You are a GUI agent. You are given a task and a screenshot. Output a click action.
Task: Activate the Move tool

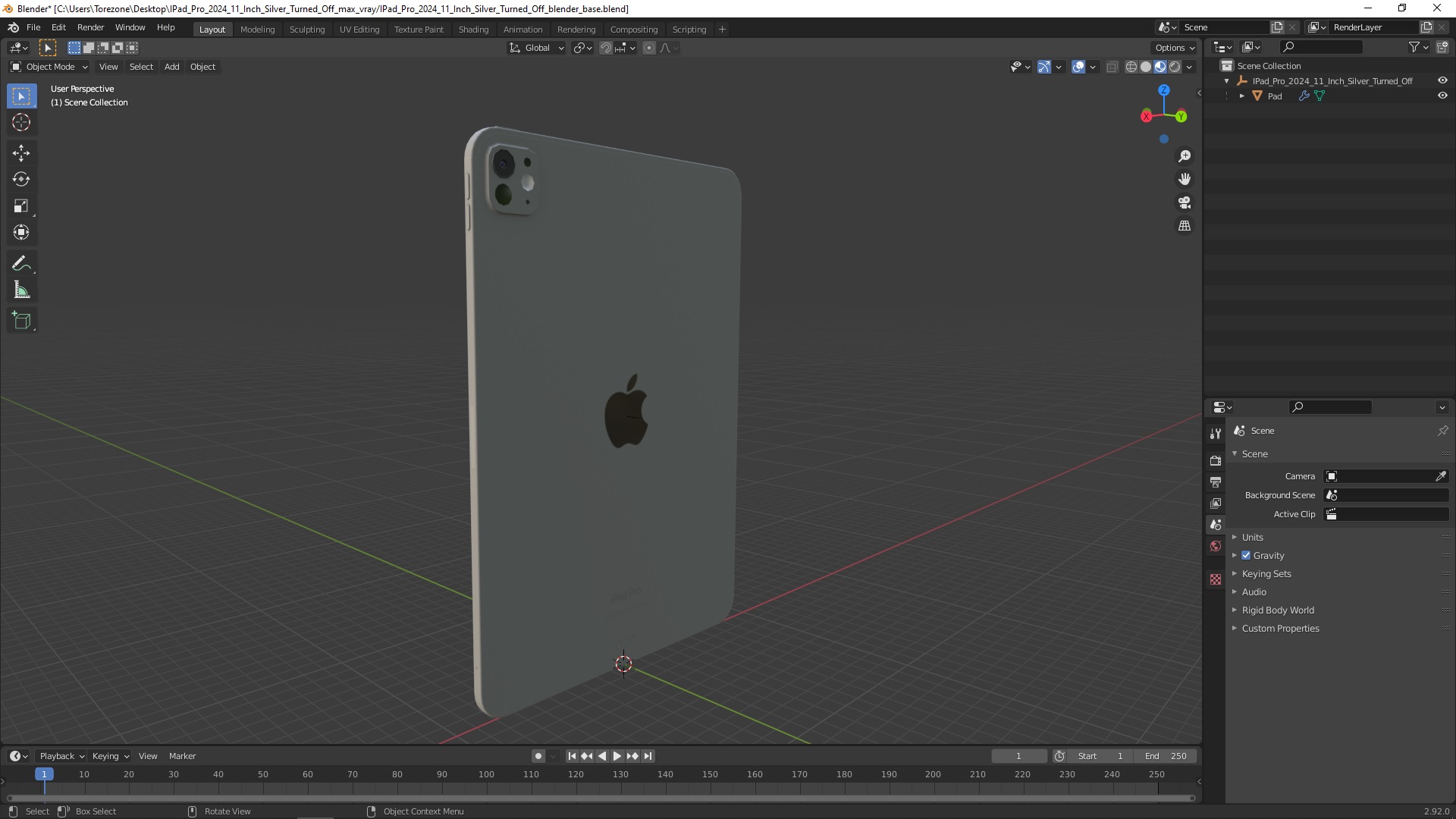click(21, 153)
